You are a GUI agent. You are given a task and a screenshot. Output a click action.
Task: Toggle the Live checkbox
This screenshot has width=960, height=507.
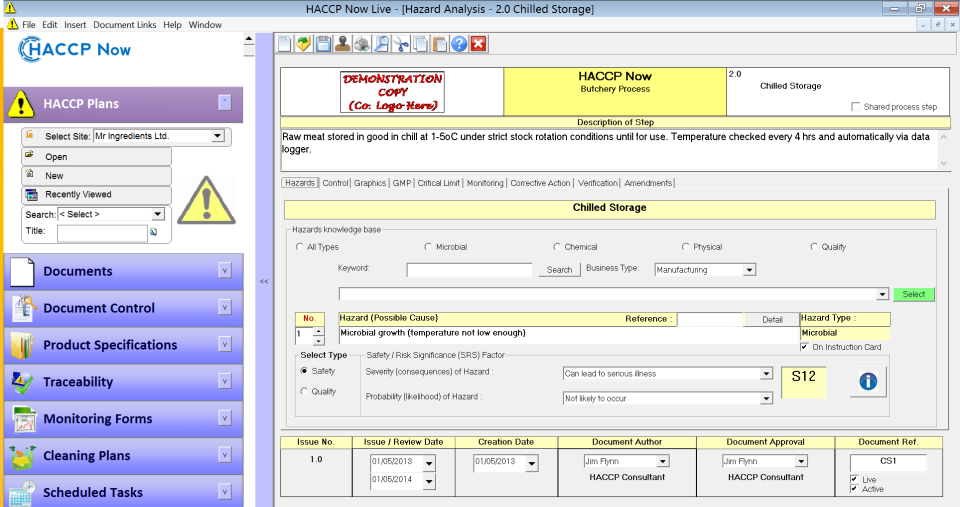(x=854, y=479)
